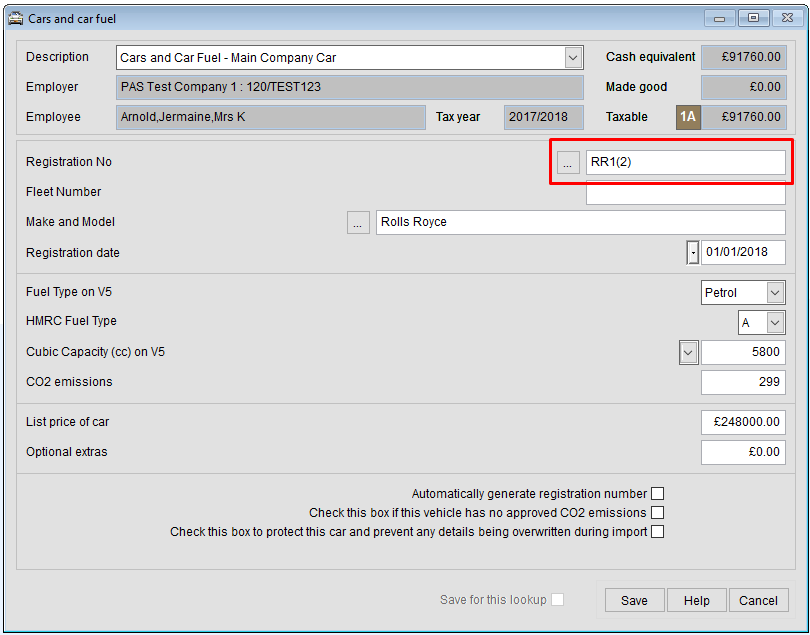
Task: Click the List price of car label
Action: click(x=68, y=422)
